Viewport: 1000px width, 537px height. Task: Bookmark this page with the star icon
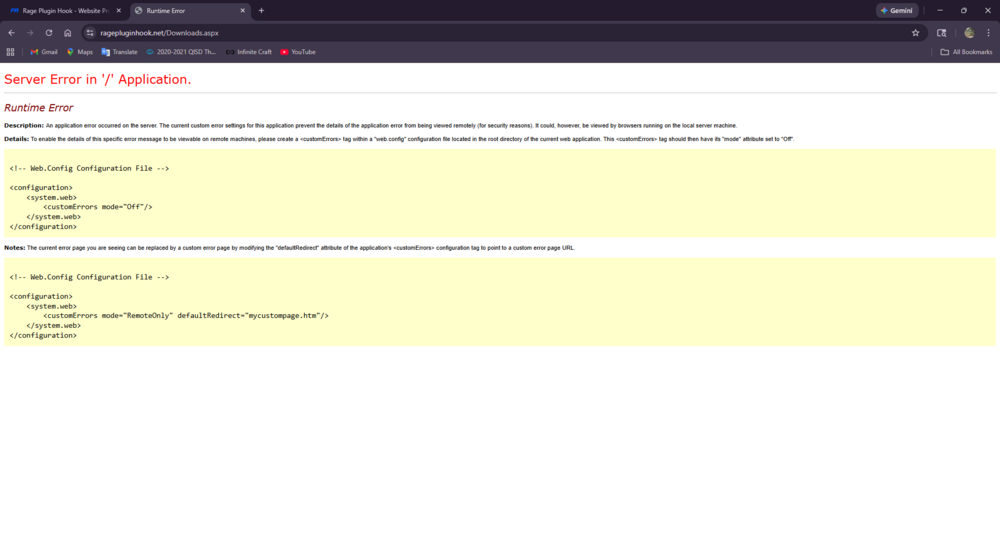[x=915, y=33]
